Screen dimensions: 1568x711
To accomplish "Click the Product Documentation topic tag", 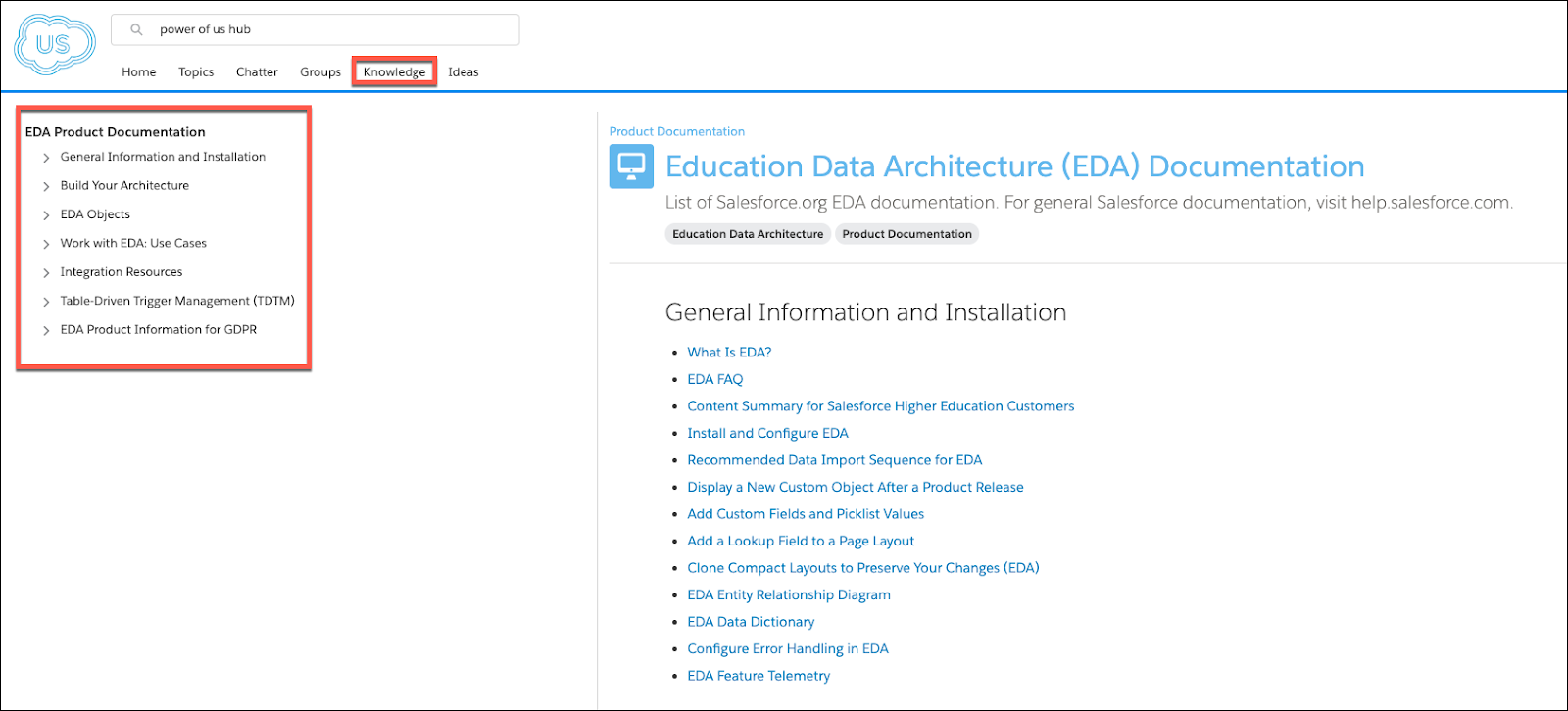I will pyautogui.click(x=906, y=234).
